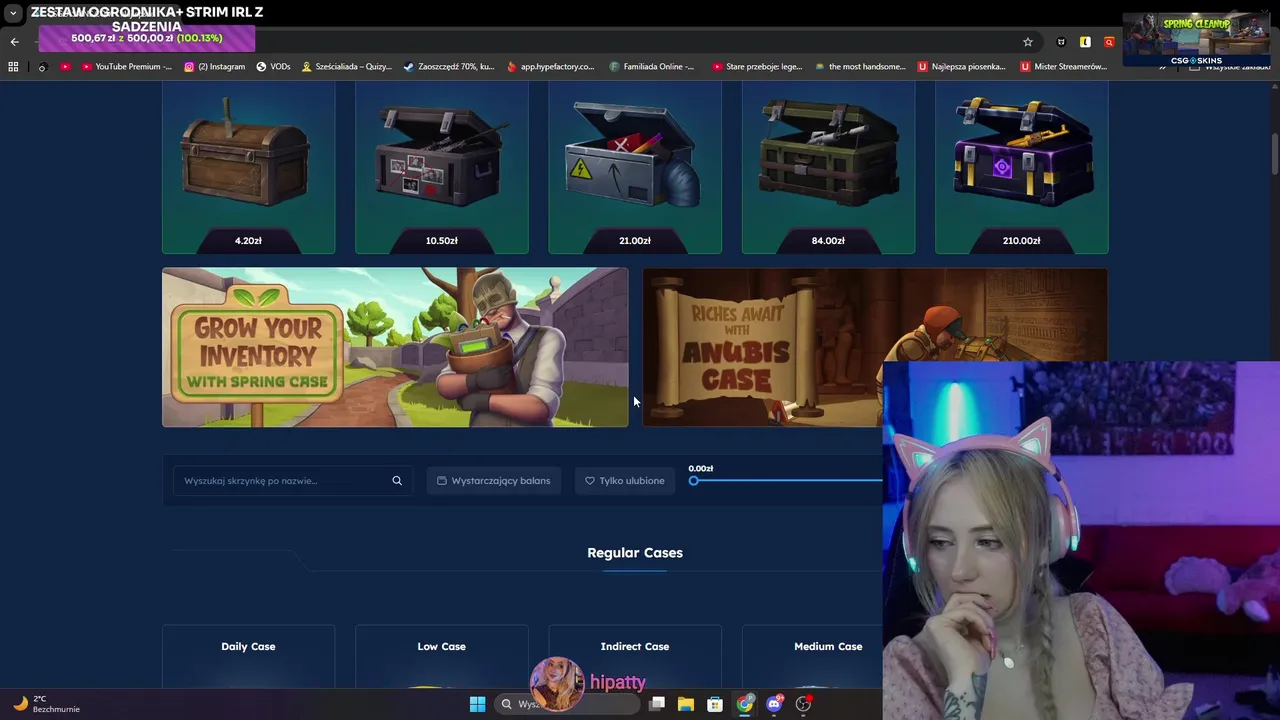Open the Instagram bookmark
The image size is (1280, 720).
[x=214, y=67]
